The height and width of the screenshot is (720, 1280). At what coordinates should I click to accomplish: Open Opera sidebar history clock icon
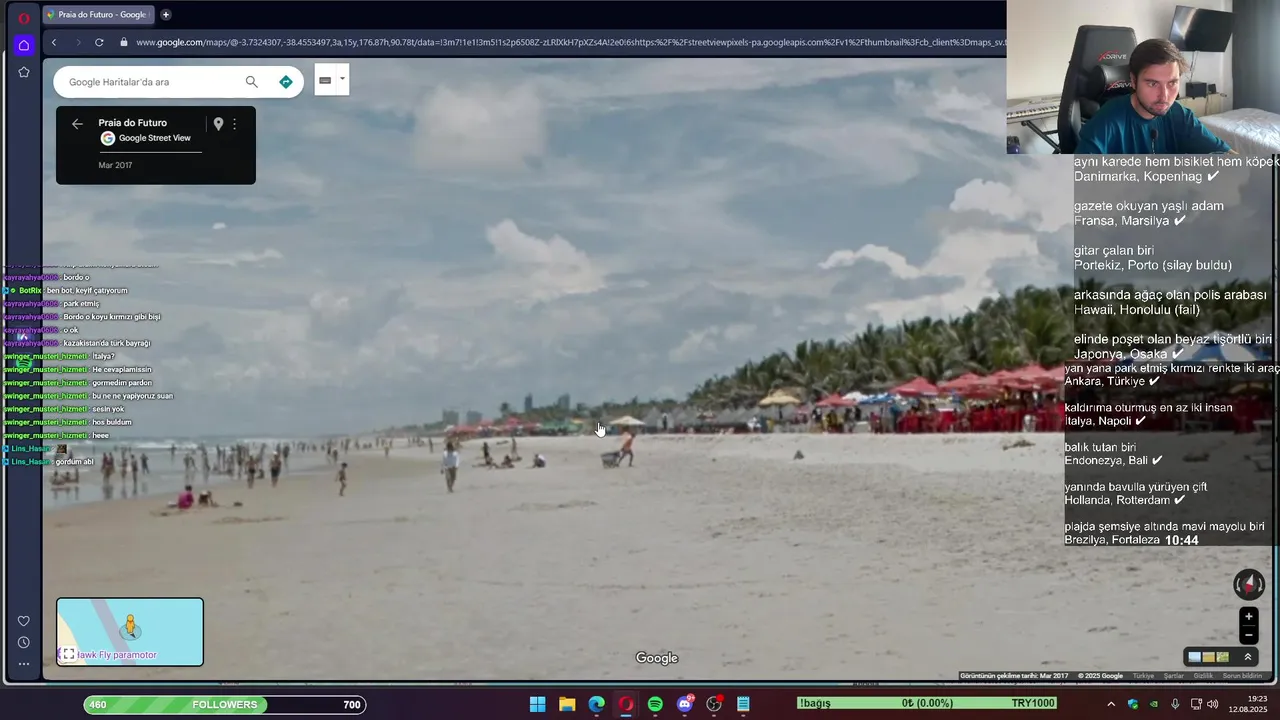click(x=24, y=642)
